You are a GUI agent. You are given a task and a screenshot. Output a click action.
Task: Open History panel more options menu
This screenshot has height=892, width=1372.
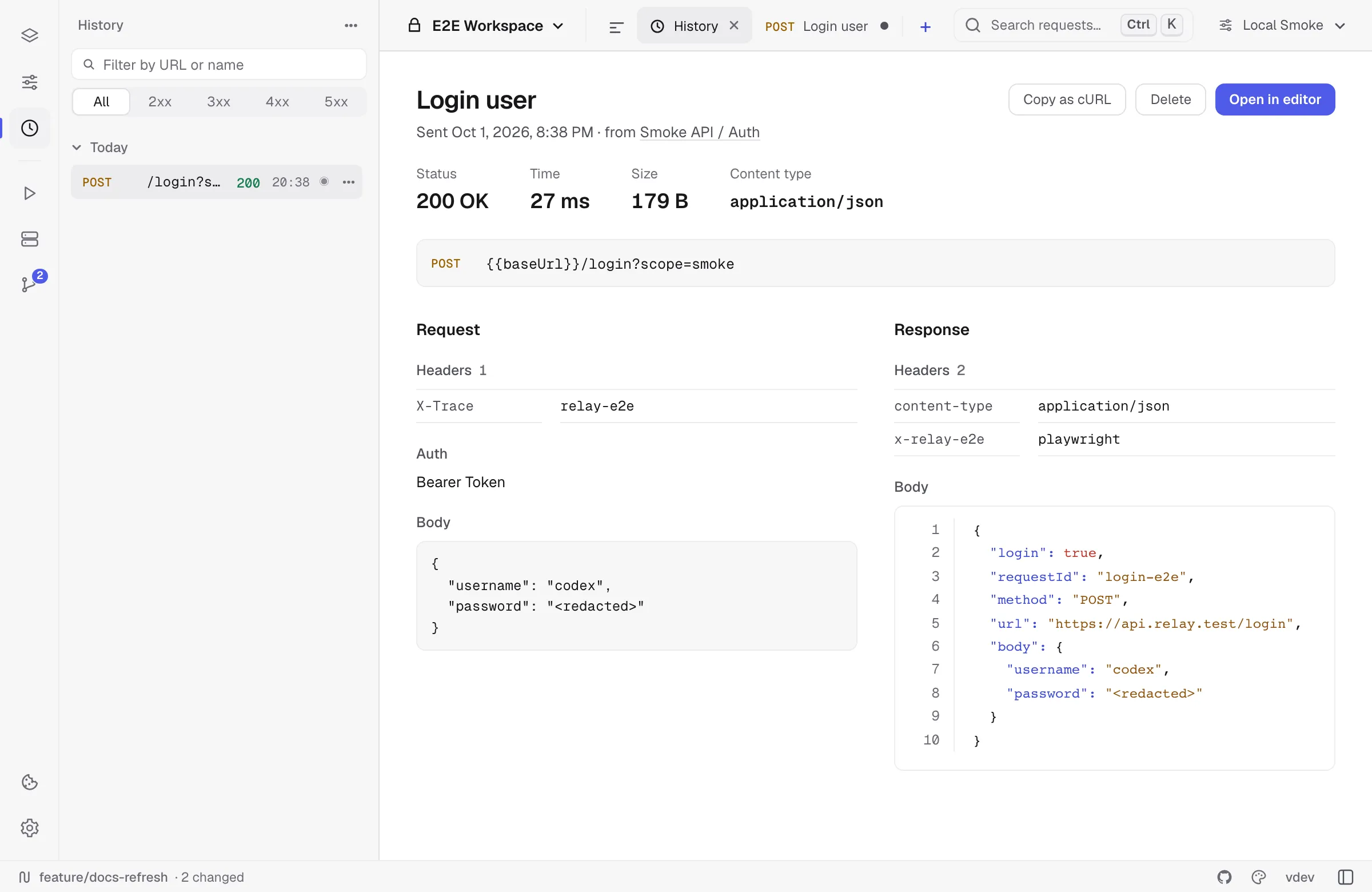coord(351,25)
